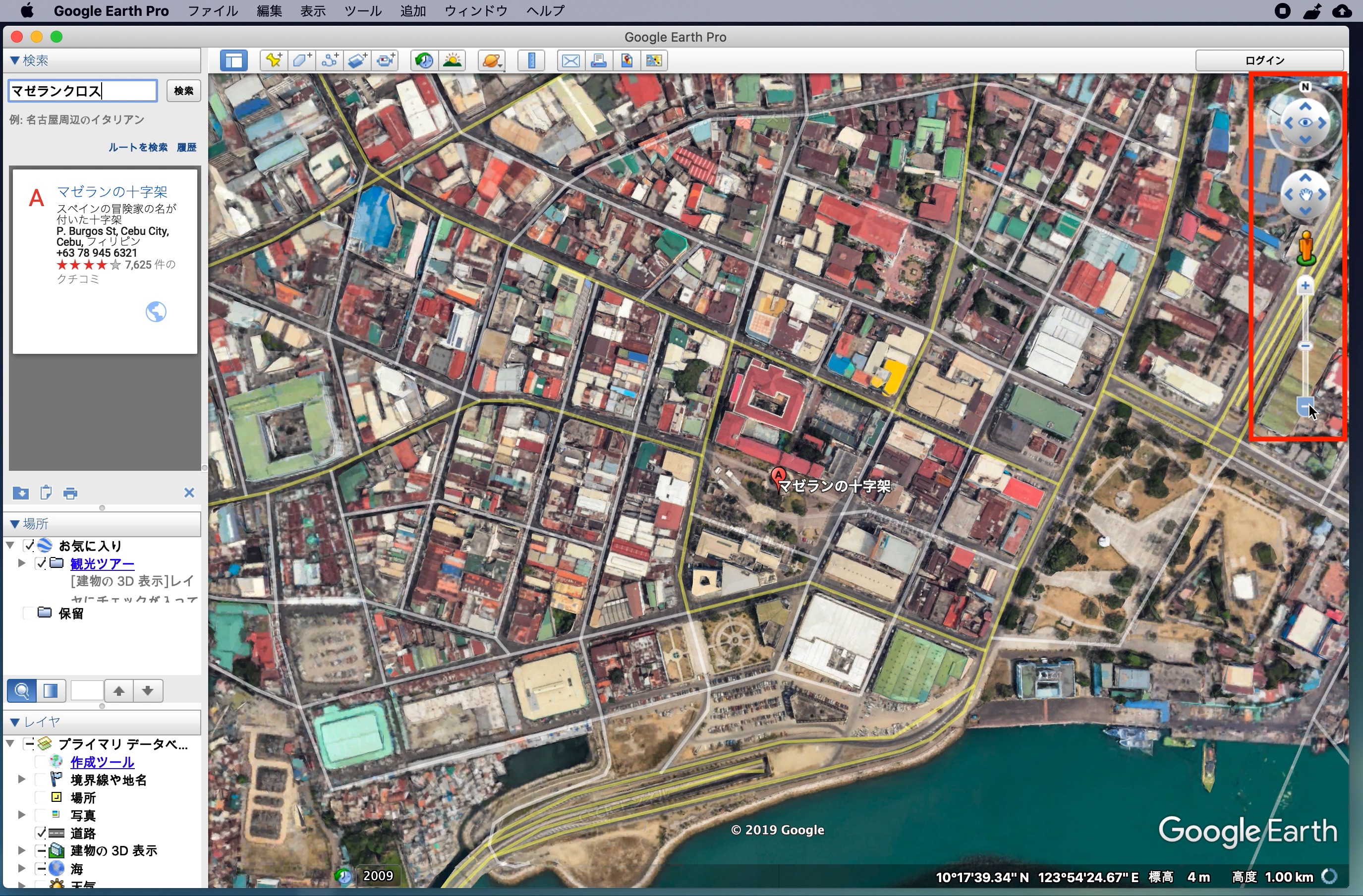Toggle the sunlight display icon
Viewport: 1363px width, 896px height.
(453, 60)
